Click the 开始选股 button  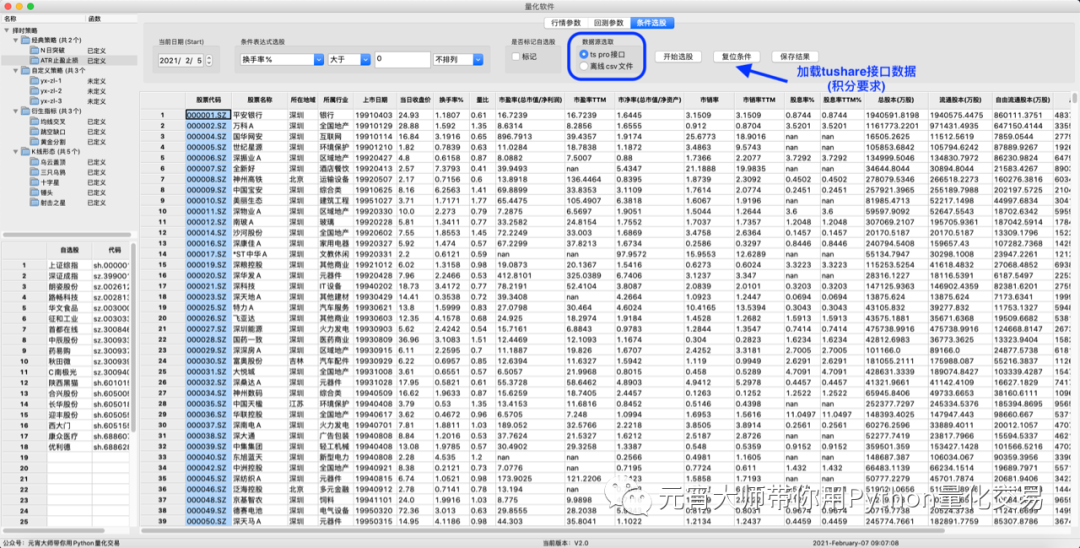[678, 57]
